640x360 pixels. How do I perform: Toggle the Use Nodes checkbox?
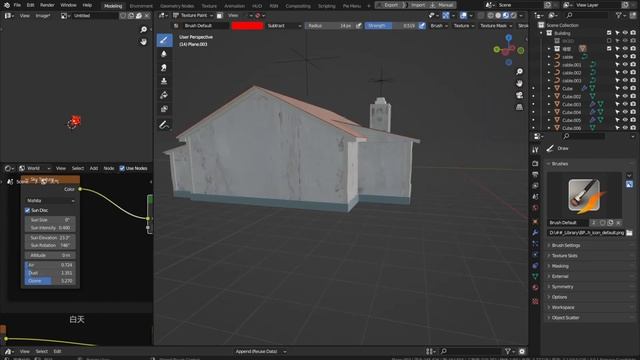pyautogui.click(x=122, y=168)
